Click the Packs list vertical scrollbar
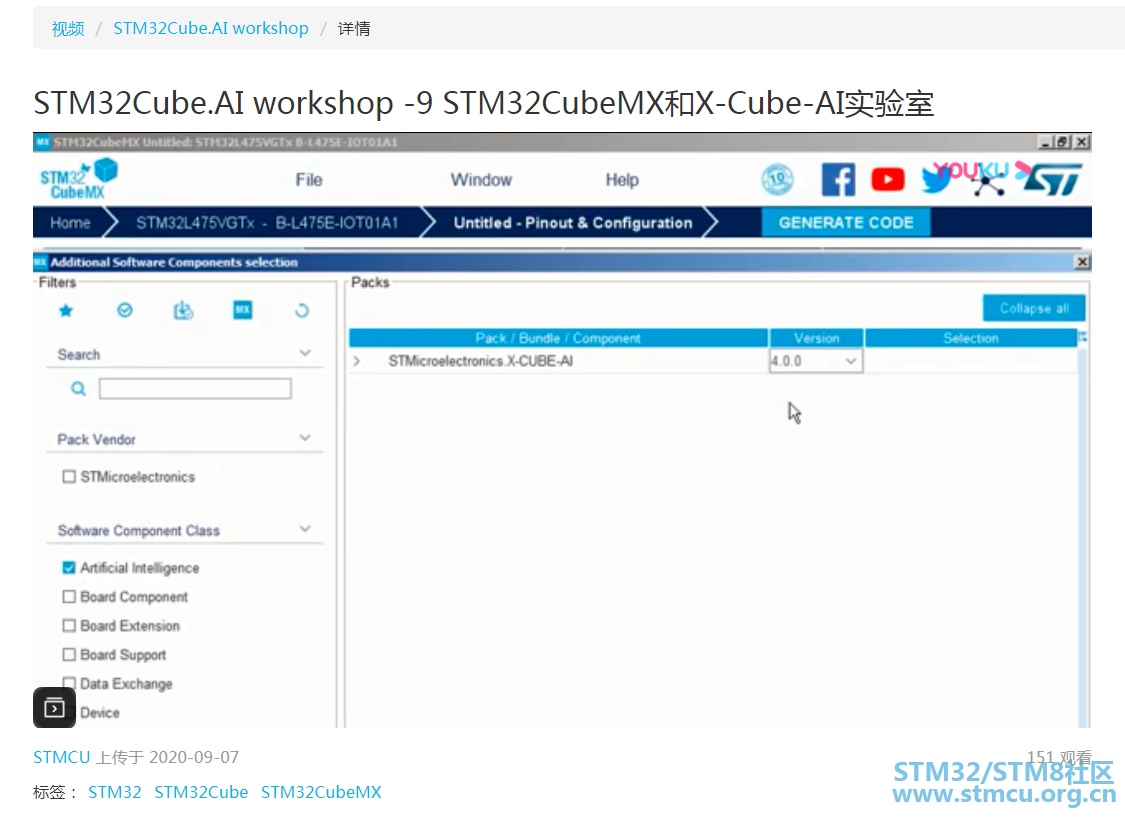 pyautogui.click(x=1083, y=538)
